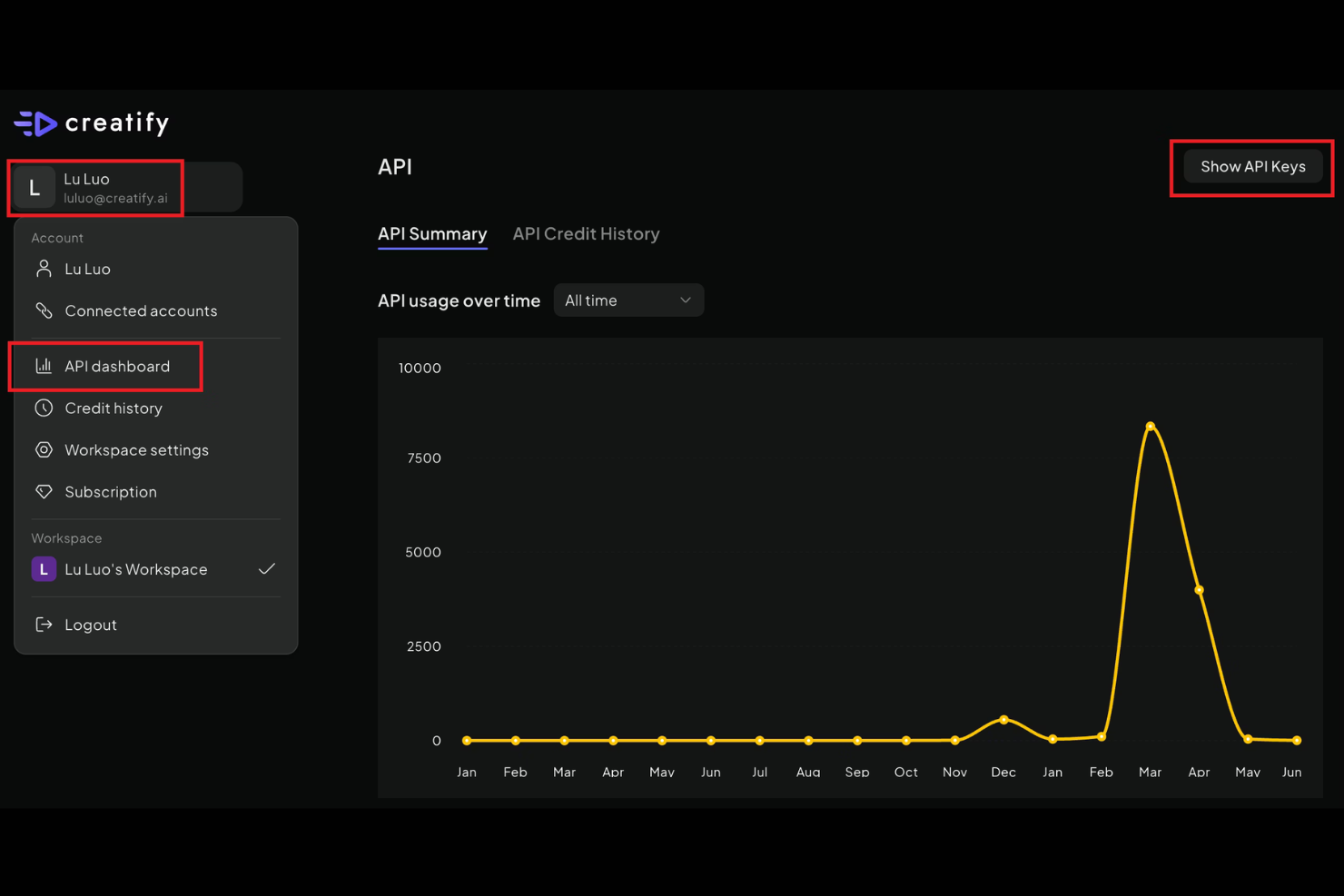Click the bar chart API dashboard icon
Screen dimensions: 1344x896
coord(44,366)
